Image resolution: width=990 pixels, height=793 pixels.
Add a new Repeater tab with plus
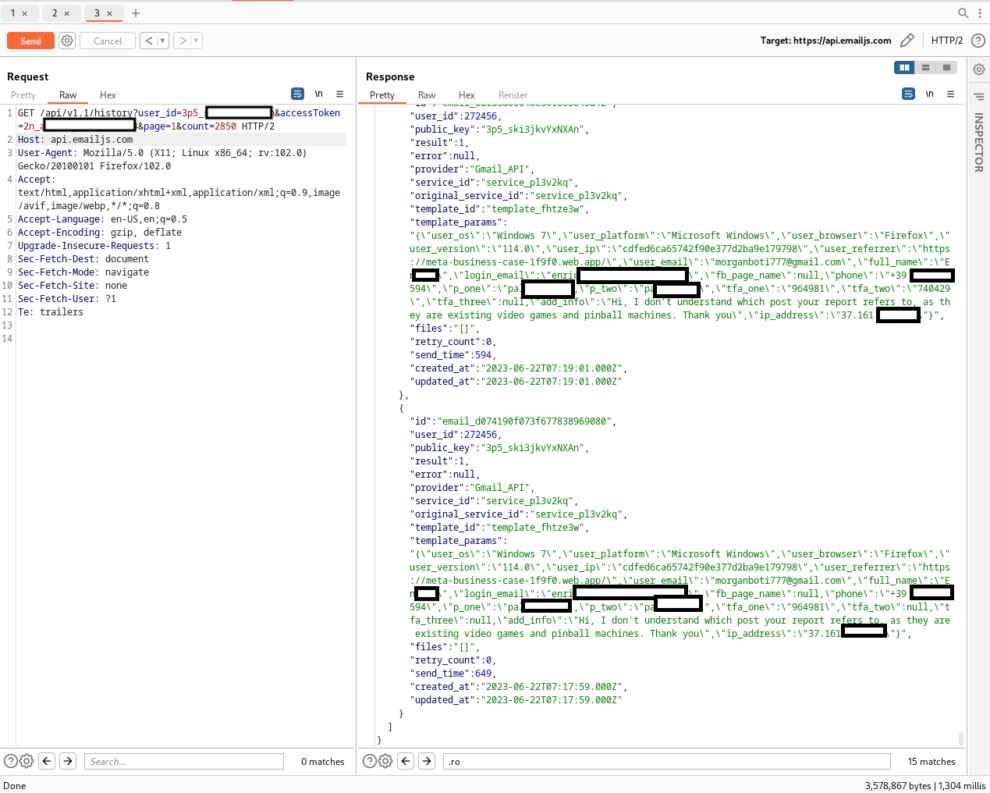pos(136,13)
